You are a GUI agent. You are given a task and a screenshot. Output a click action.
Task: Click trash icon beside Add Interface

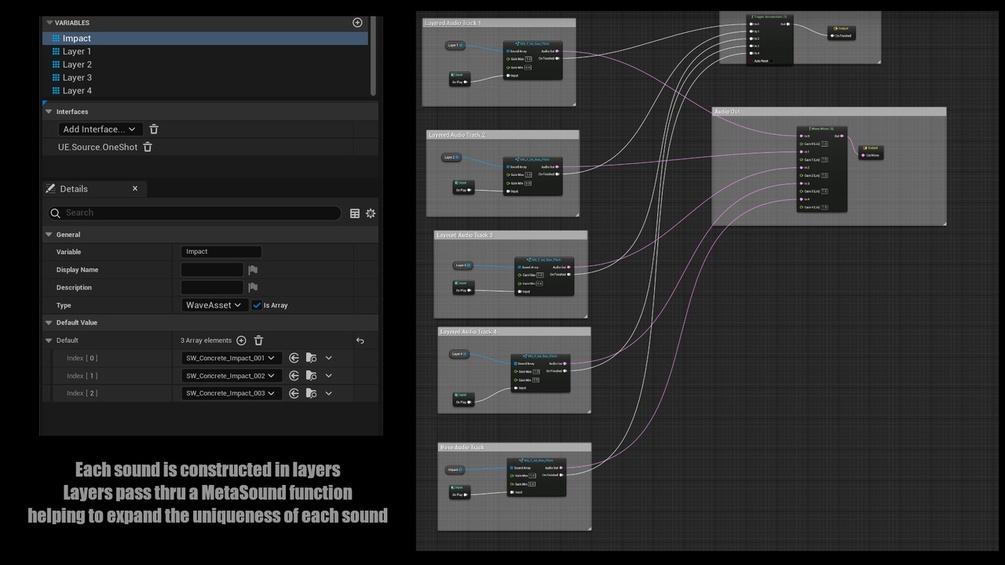click(154, 129)
